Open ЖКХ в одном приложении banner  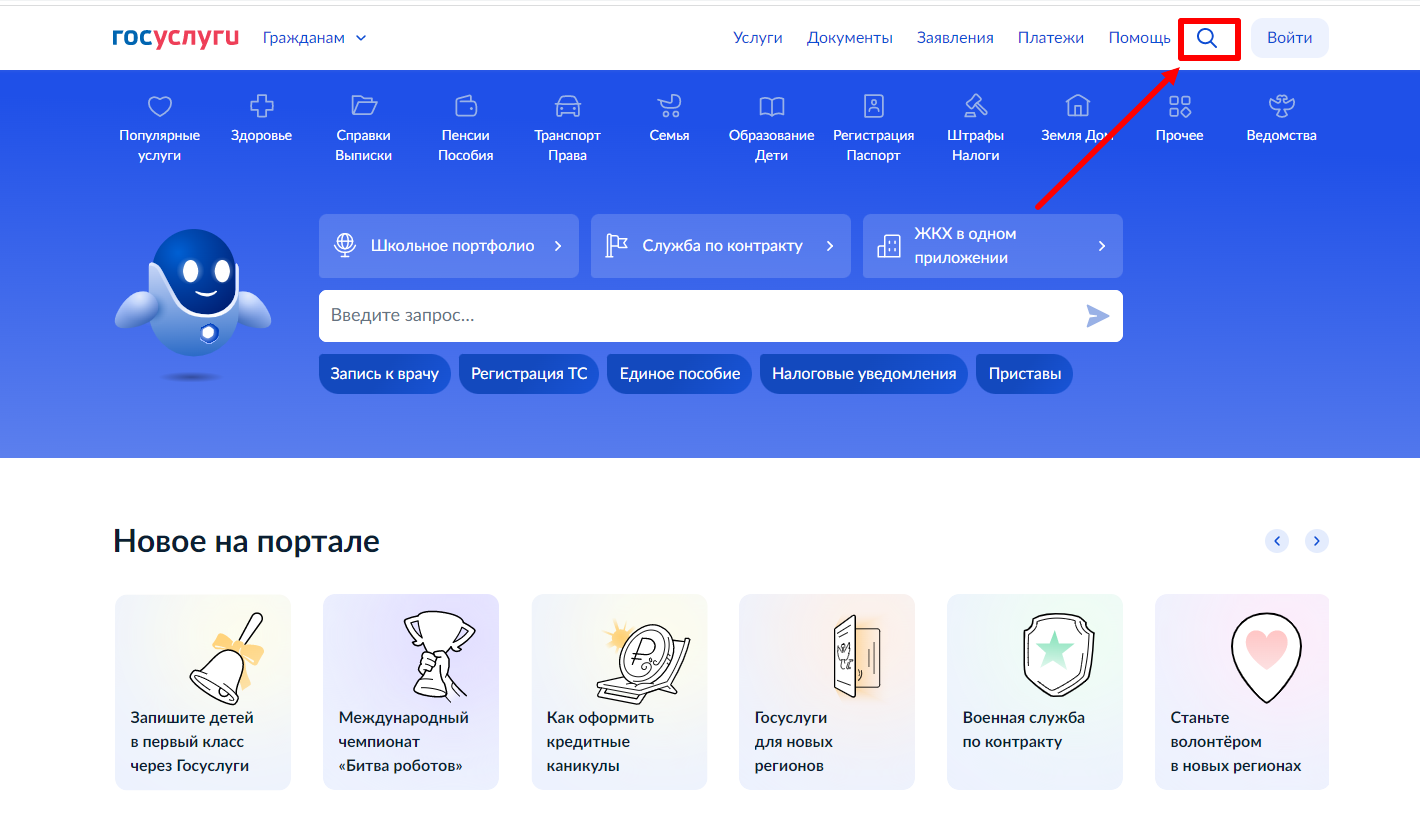992,246
